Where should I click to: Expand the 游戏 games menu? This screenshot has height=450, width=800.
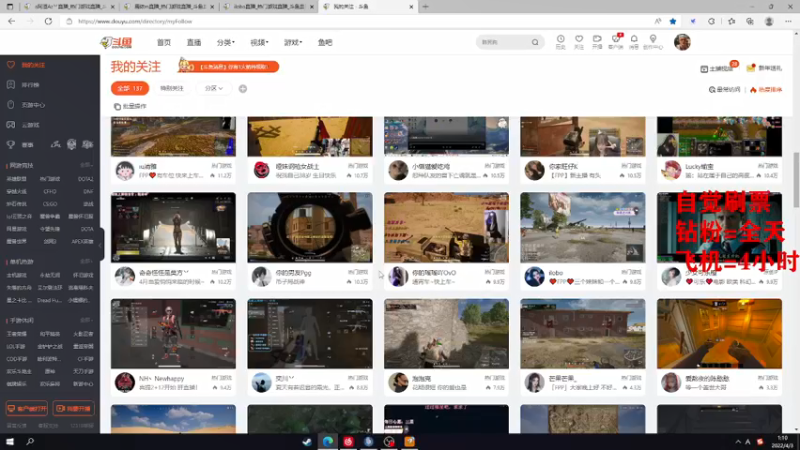click(x=293, y=42)
